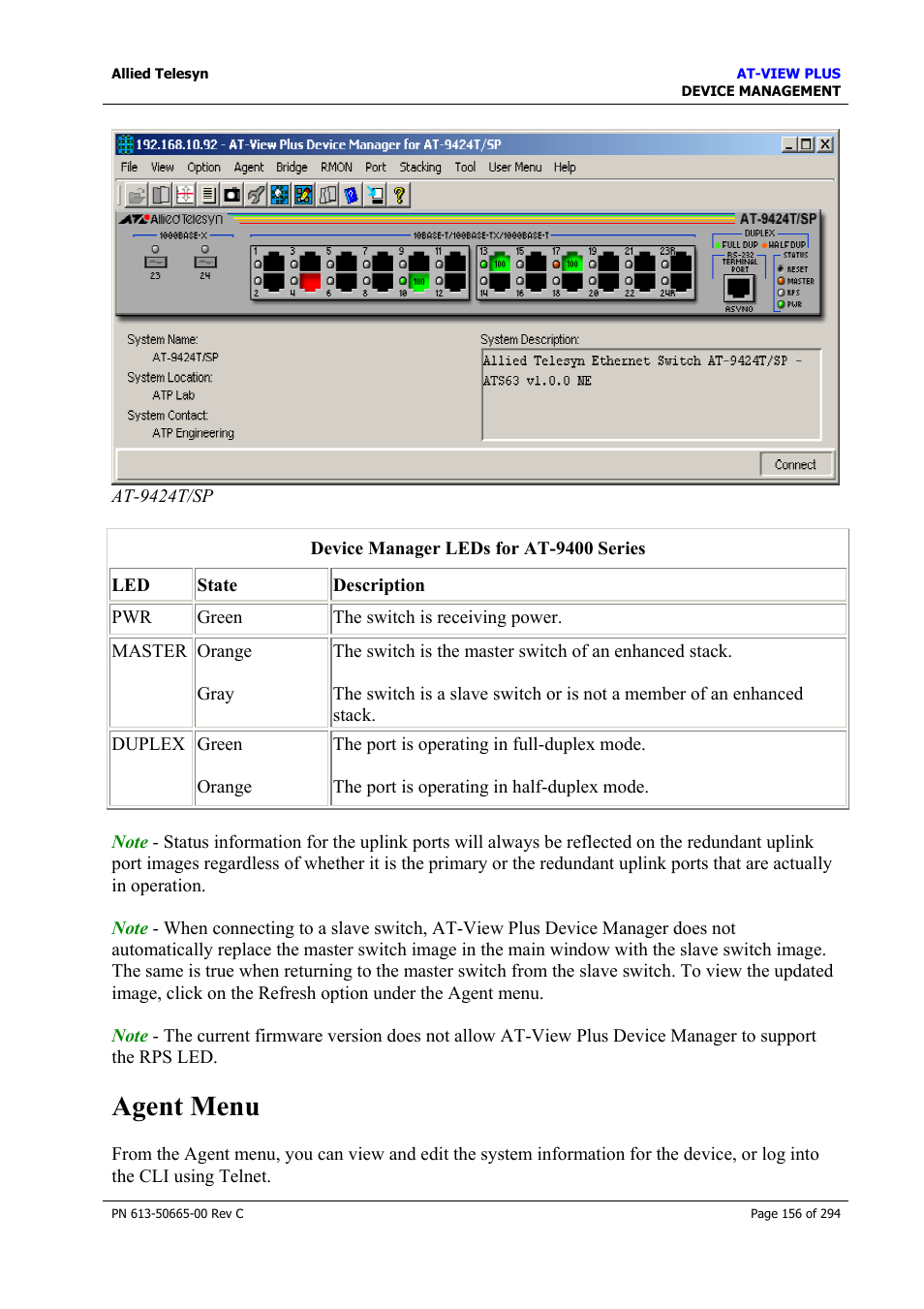This screenshot has height=1309, width=924.
Task: Open the User Menu menu
Action: point(514,167)
